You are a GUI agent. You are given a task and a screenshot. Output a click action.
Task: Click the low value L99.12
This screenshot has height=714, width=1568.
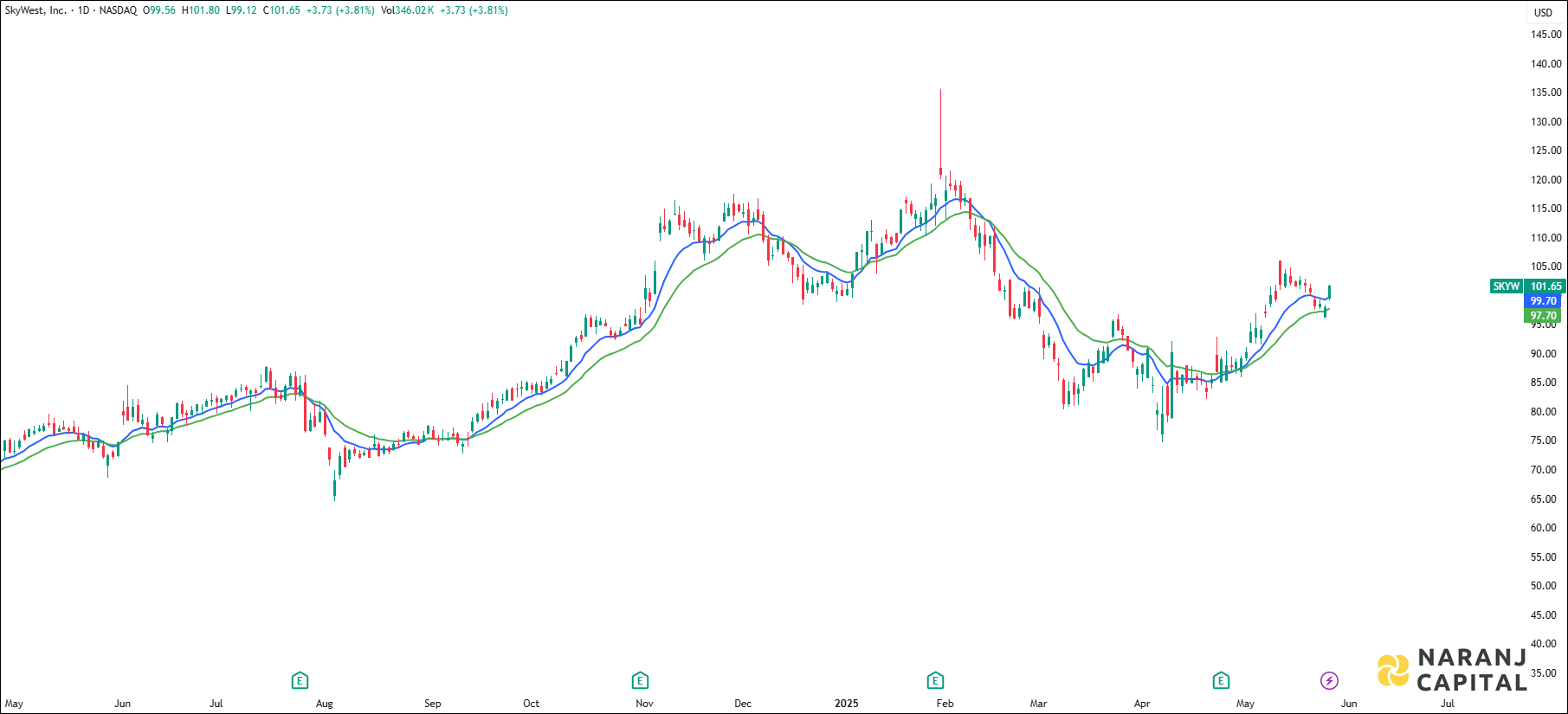click(x=242, y=10)
